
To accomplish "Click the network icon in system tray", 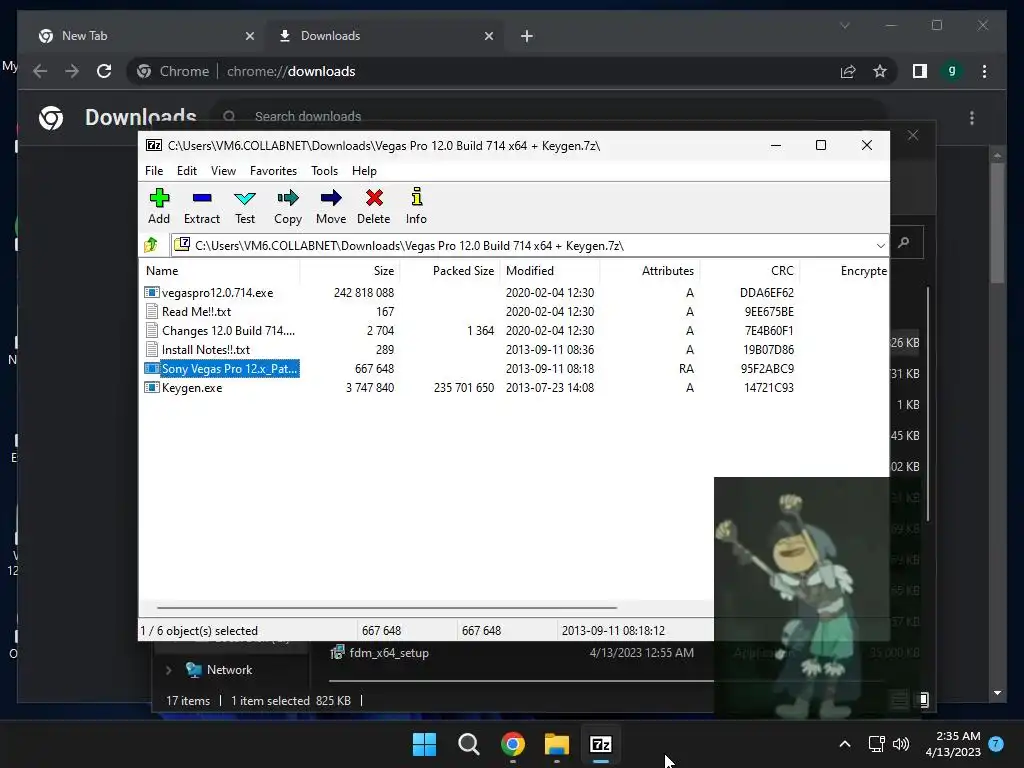I will click(x=876, y=744).
